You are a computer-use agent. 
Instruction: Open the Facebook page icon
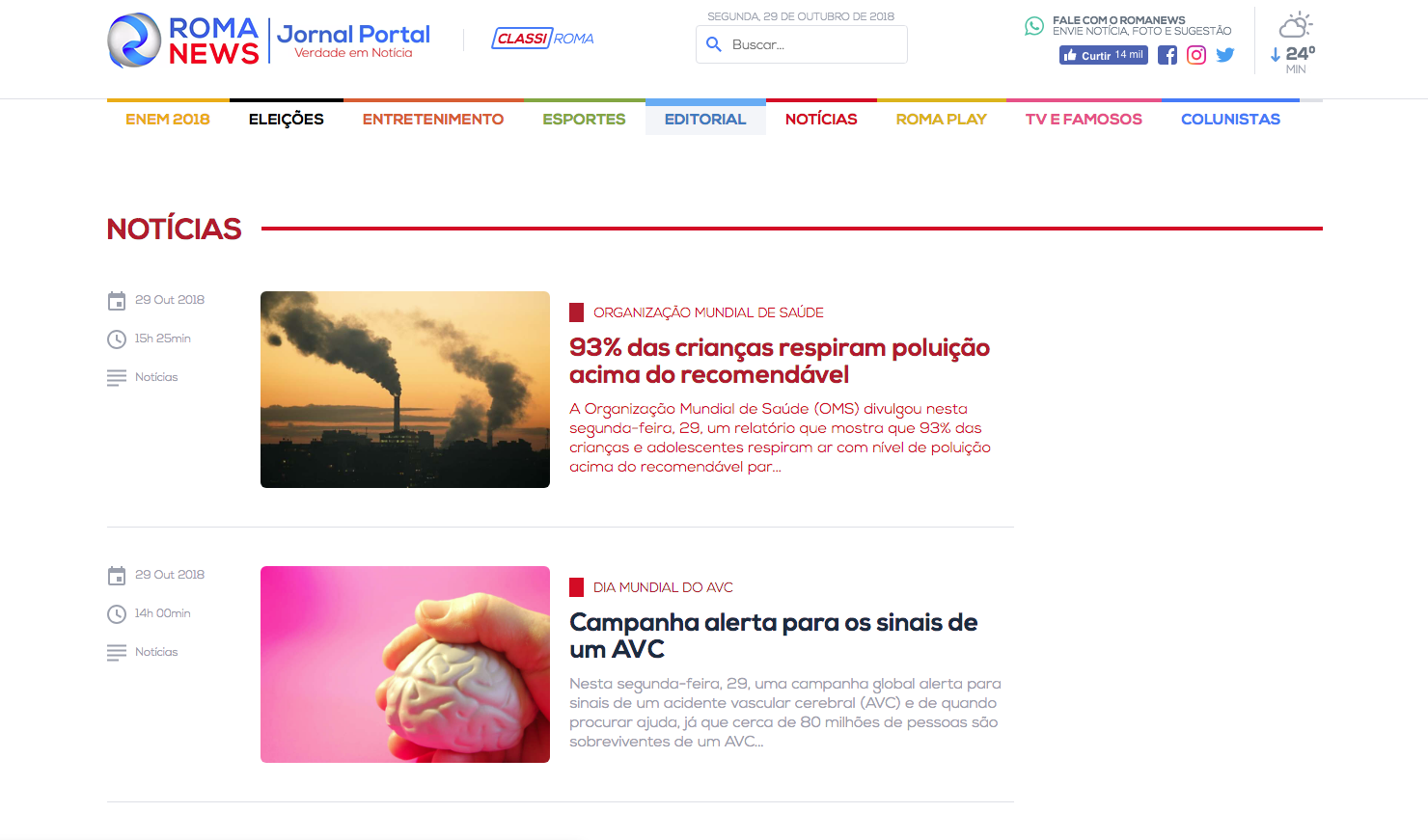pos(1167,55)
